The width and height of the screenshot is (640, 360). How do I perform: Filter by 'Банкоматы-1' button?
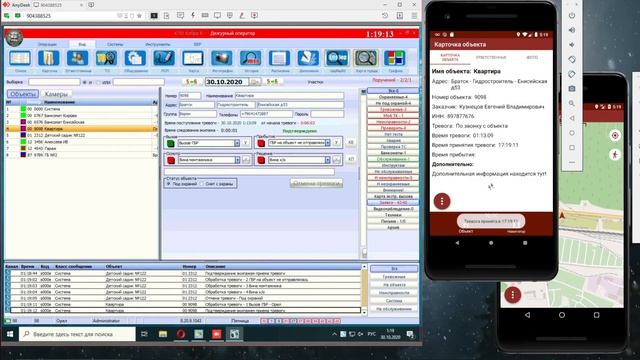(x=393, y=153)
